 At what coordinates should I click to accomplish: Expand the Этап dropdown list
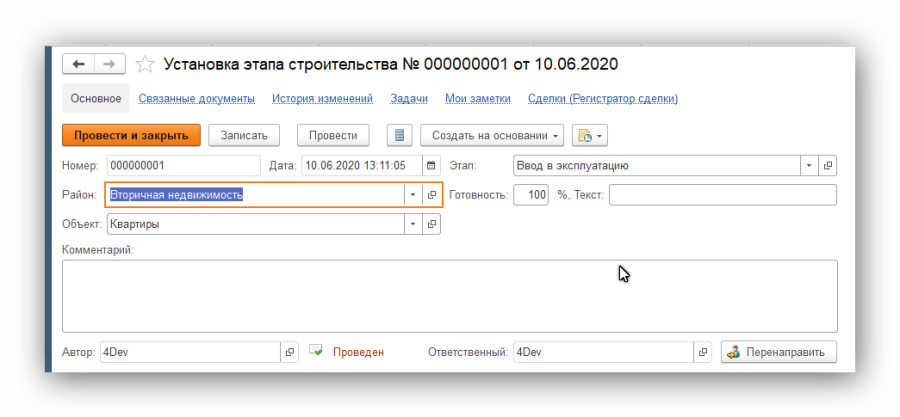point(808,165)
